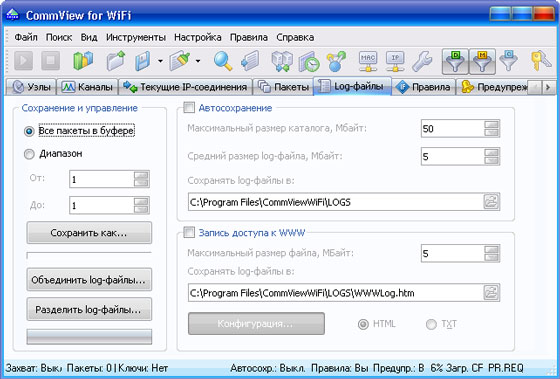
Task: Start capture with the play icon
Action: coord(24,60)
